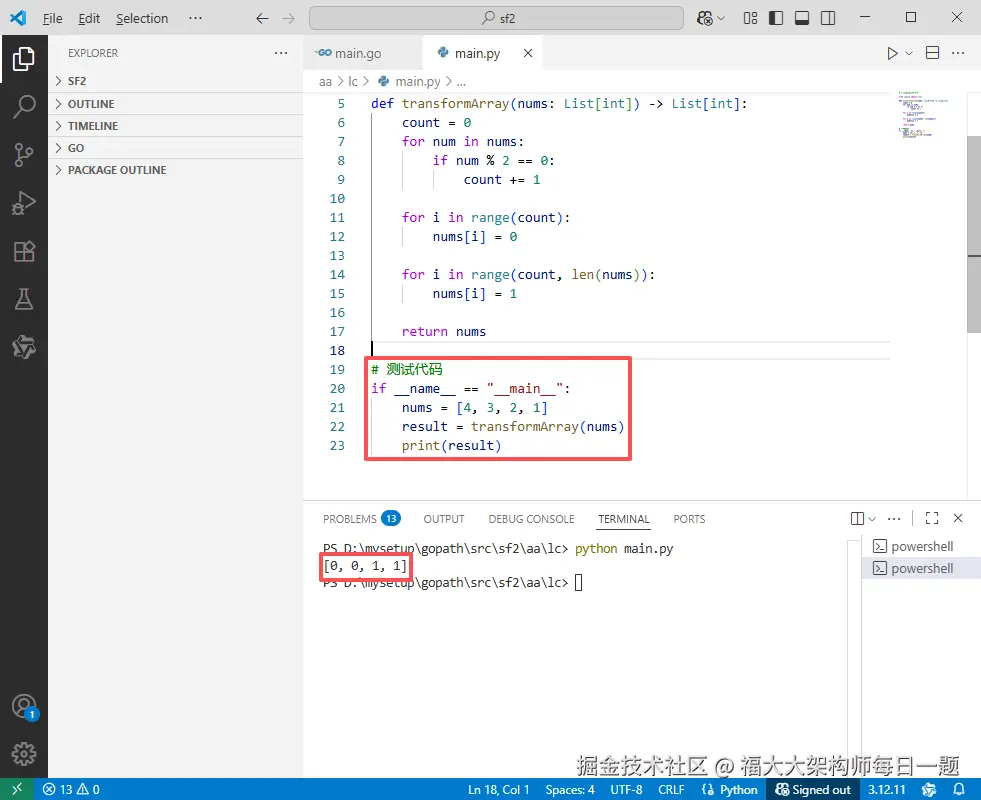Switch to the PORTS panel tab
Viewport: 981px width, 800px height.
(x=689, y=519)
